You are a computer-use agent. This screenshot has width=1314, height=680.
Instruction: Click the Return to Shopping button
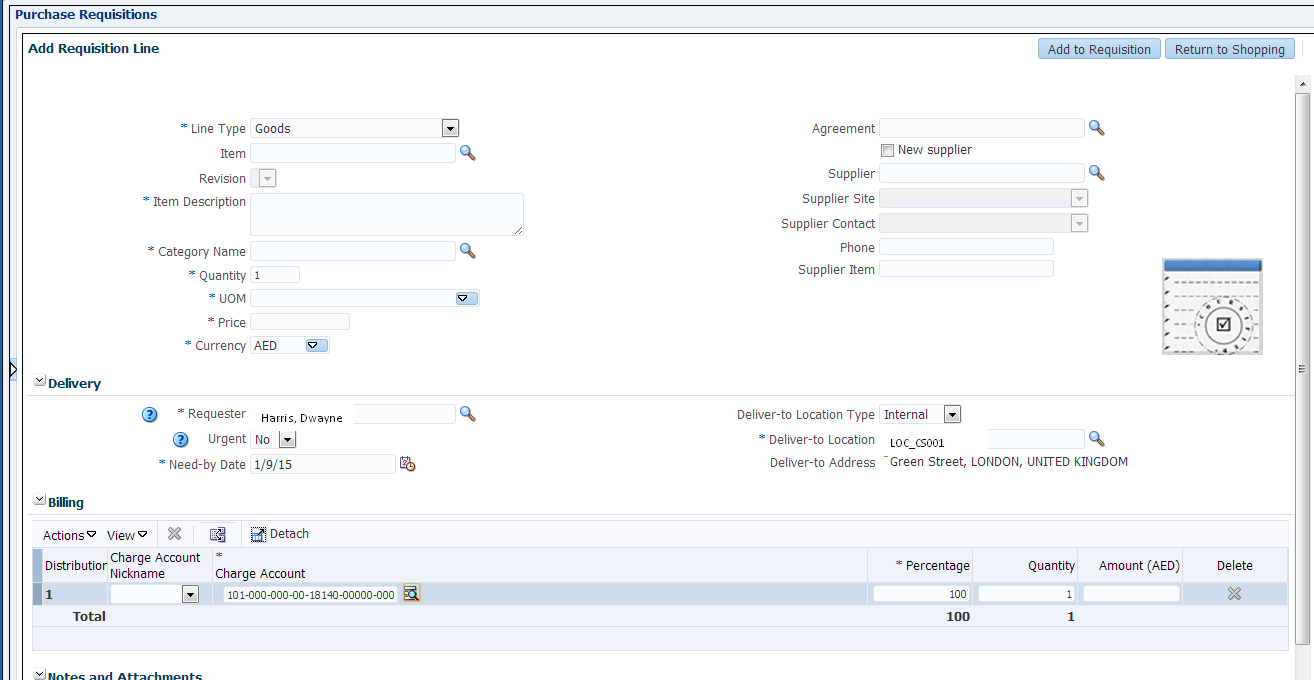tap(1230, 48)
